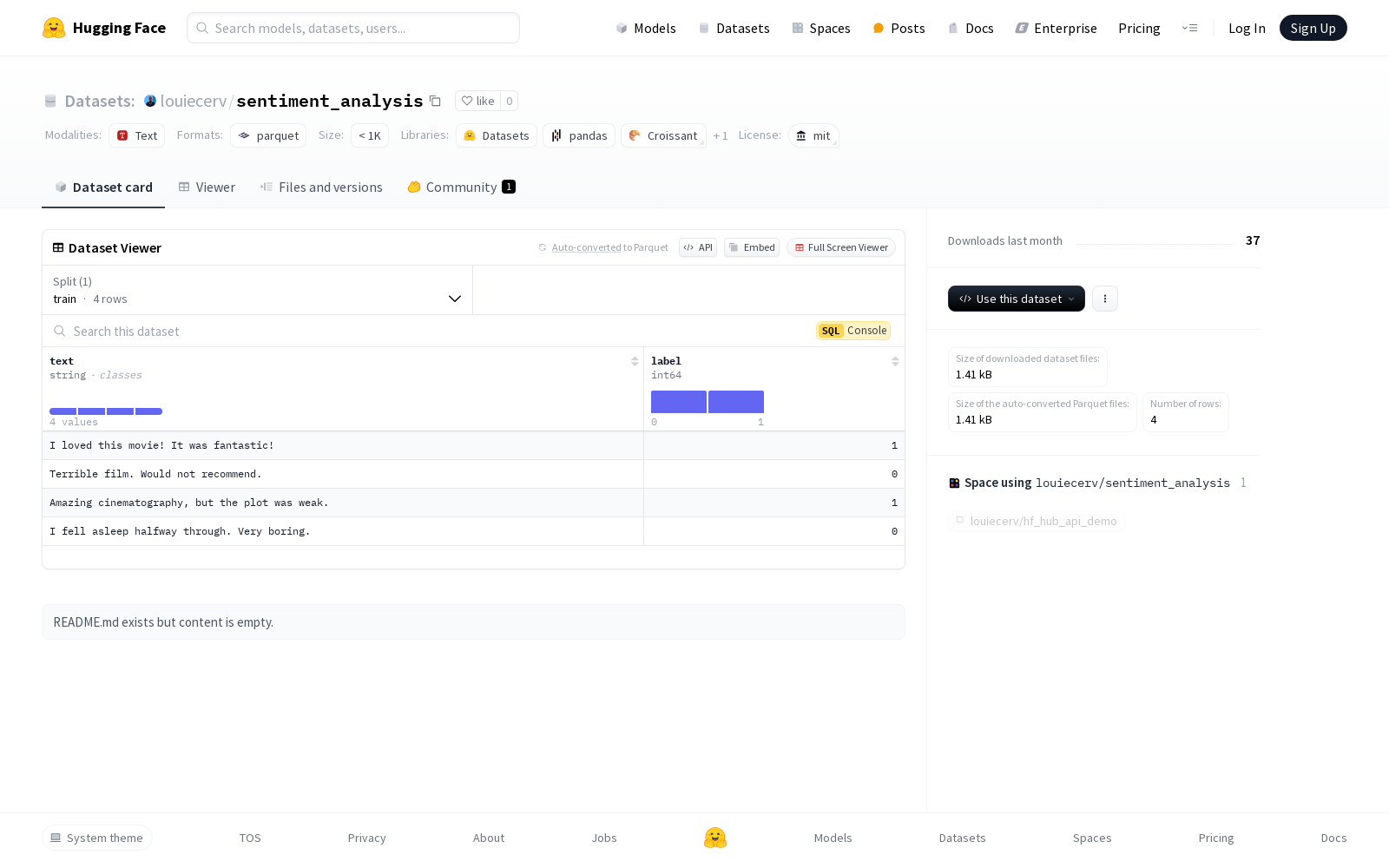The width and height of the screenshot is (1389, 868).
Task: Open Spaces footer link
Action: 1092,838
